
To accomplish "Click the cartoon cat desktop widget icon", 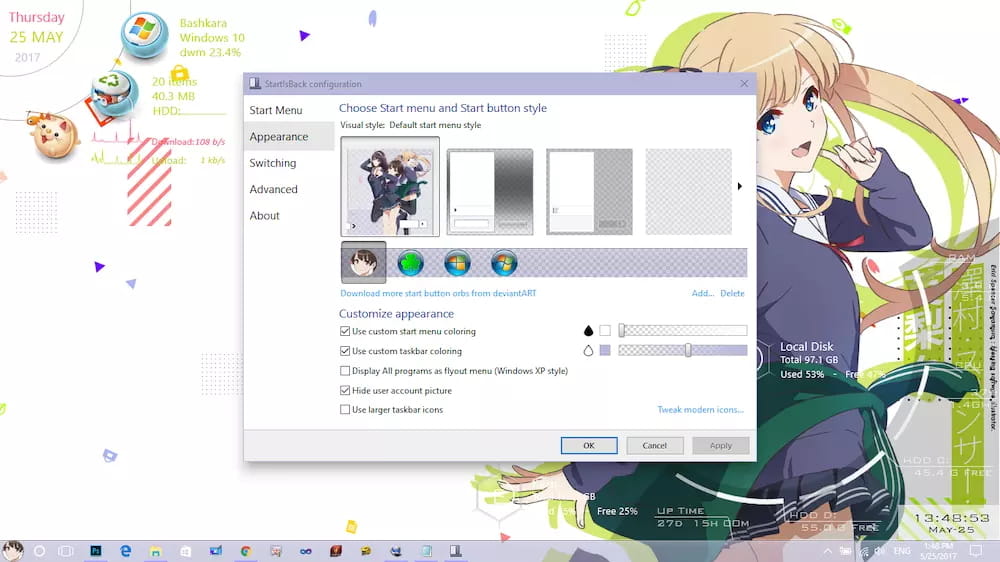I will tap(54, 136).
